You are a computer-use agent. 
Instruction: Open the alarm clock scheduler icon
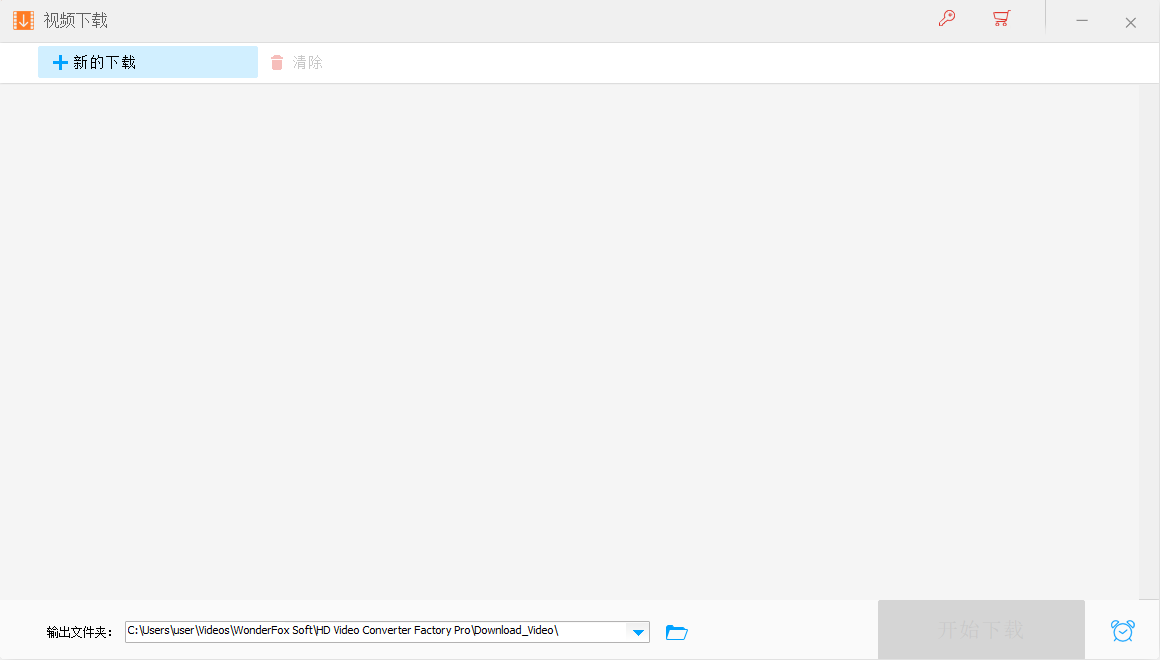[1122, 630]
